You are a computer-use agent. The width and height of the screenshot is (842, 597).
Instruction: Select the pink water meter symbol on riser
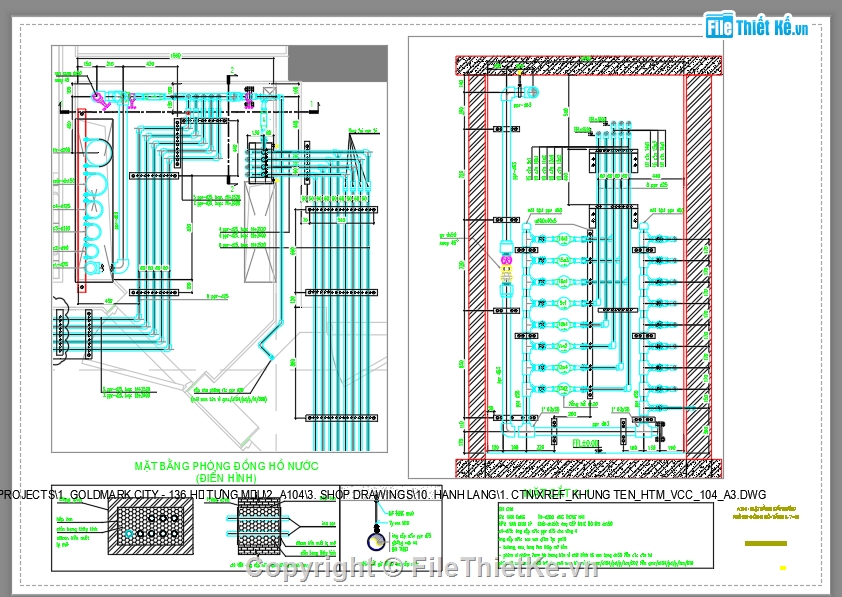click(506, 260)
